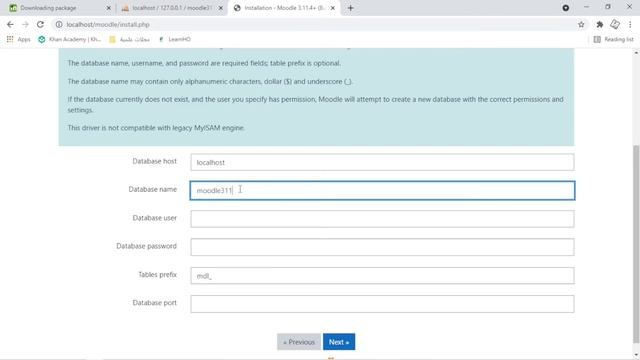
Task: Open Chrome three-dot menu
Action: [630, 24]
